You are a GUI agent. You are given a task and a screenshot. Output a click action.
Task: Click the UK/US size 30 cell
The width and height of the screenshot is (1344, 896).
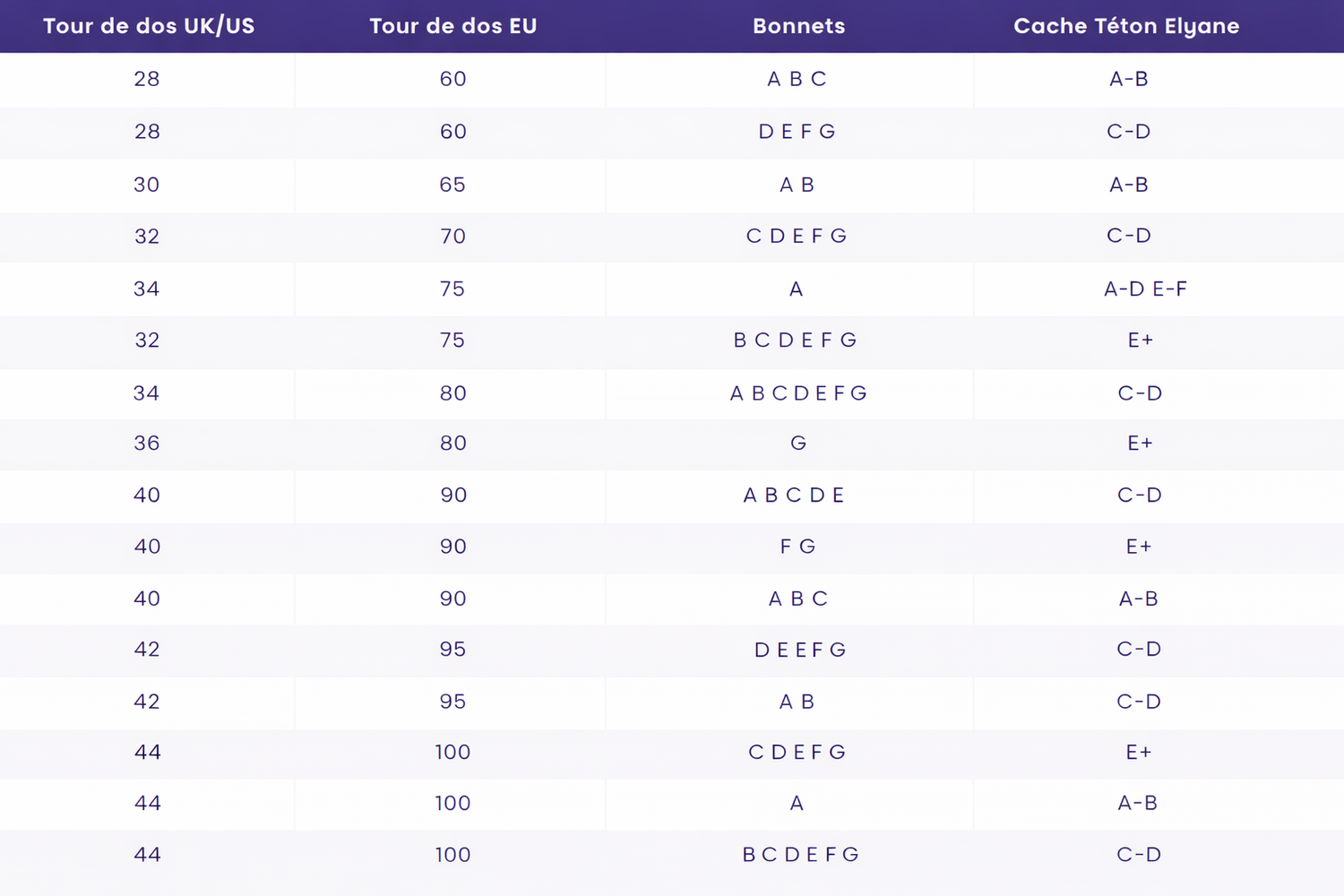click(x=147, y=185)
